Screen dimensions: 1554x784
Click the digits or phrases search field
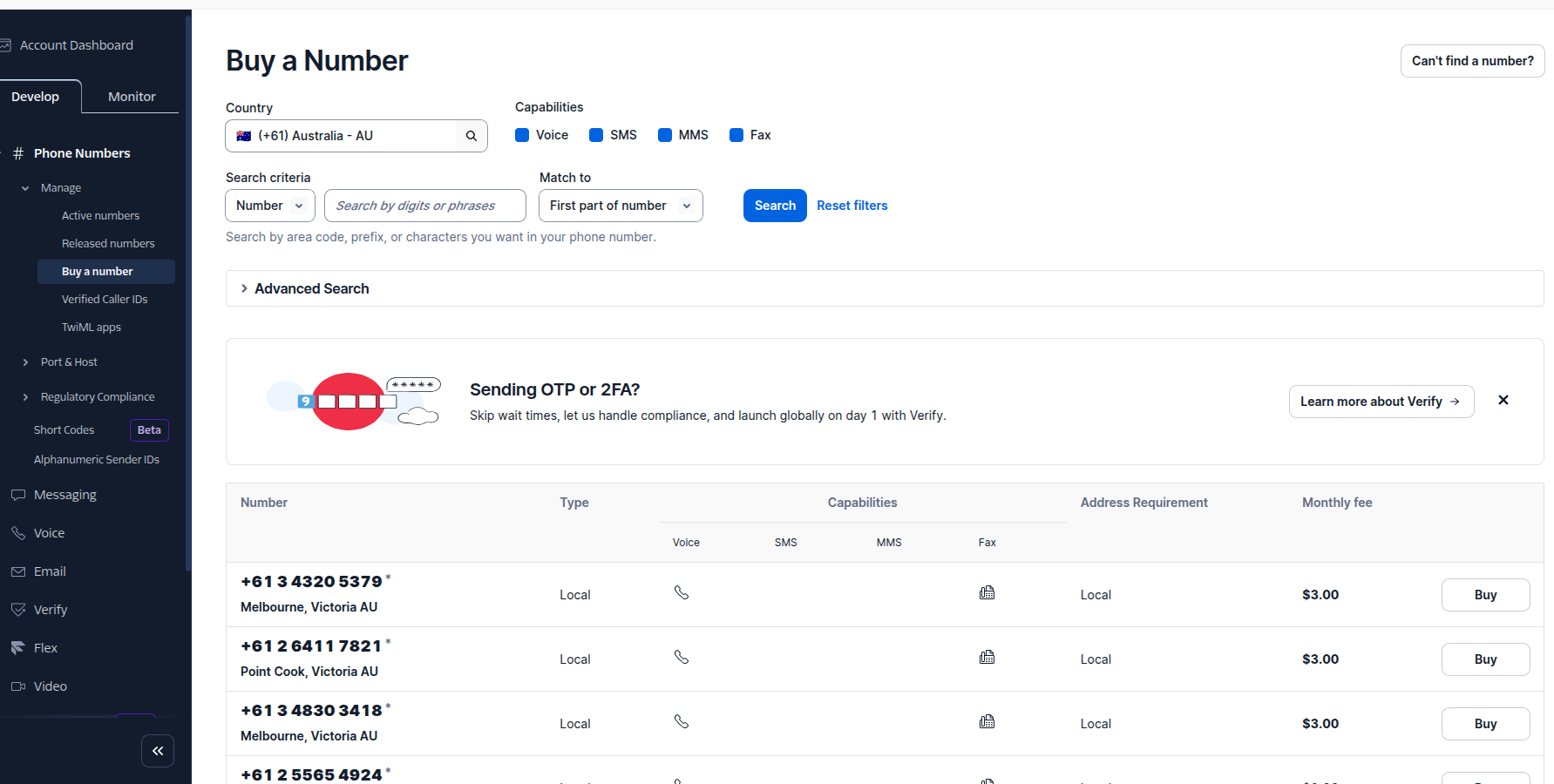tap(424, 206)
